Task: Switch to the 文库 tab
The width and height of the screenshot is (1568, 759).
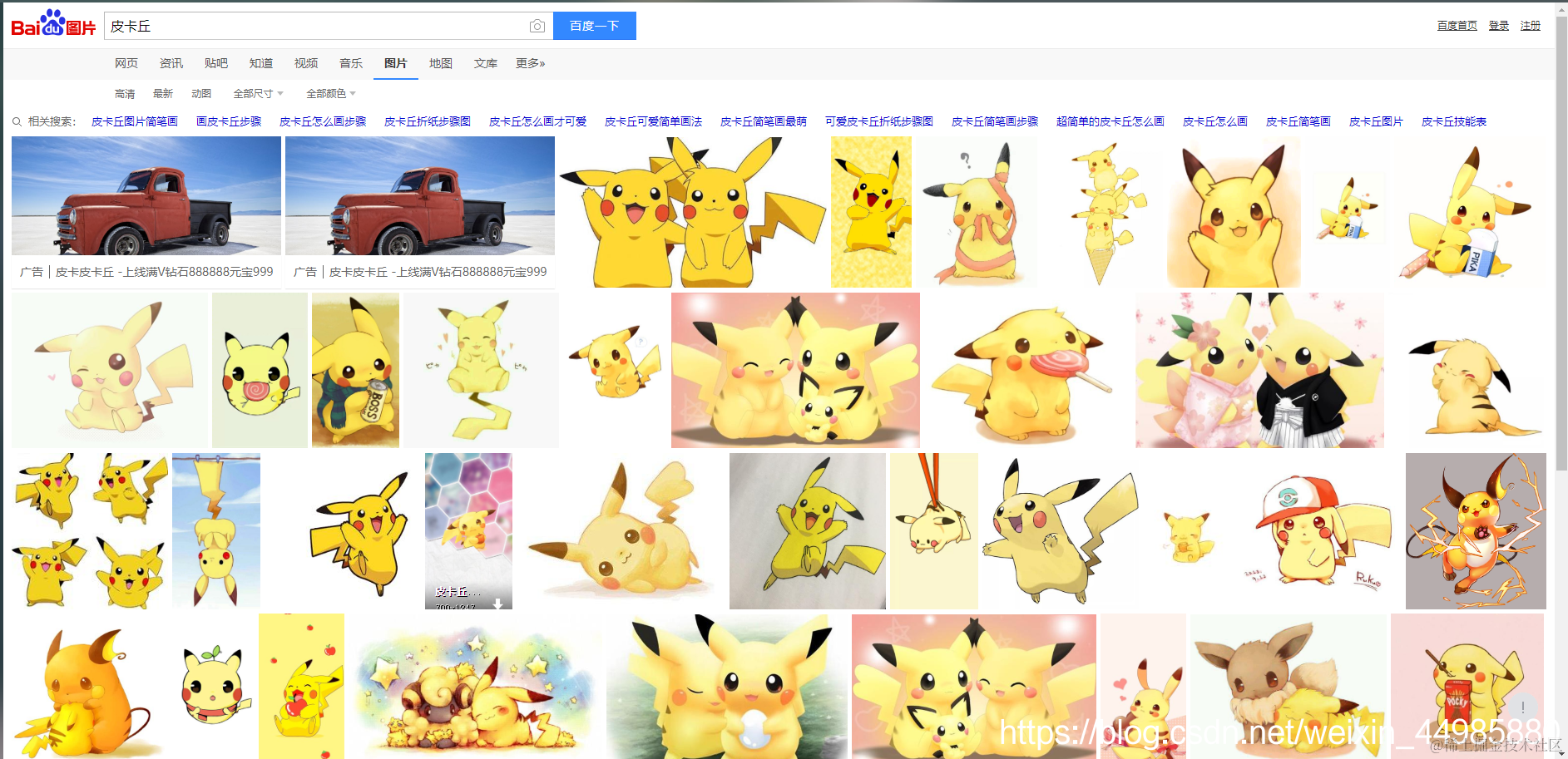Action: 486,63
